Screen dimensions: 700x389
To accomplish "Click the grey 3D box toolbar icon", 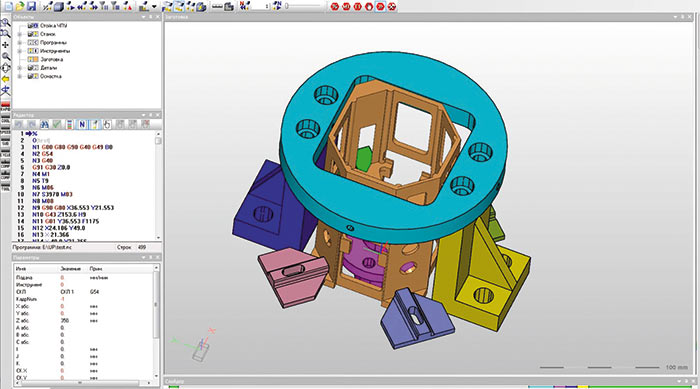I will tap(59, 6).
